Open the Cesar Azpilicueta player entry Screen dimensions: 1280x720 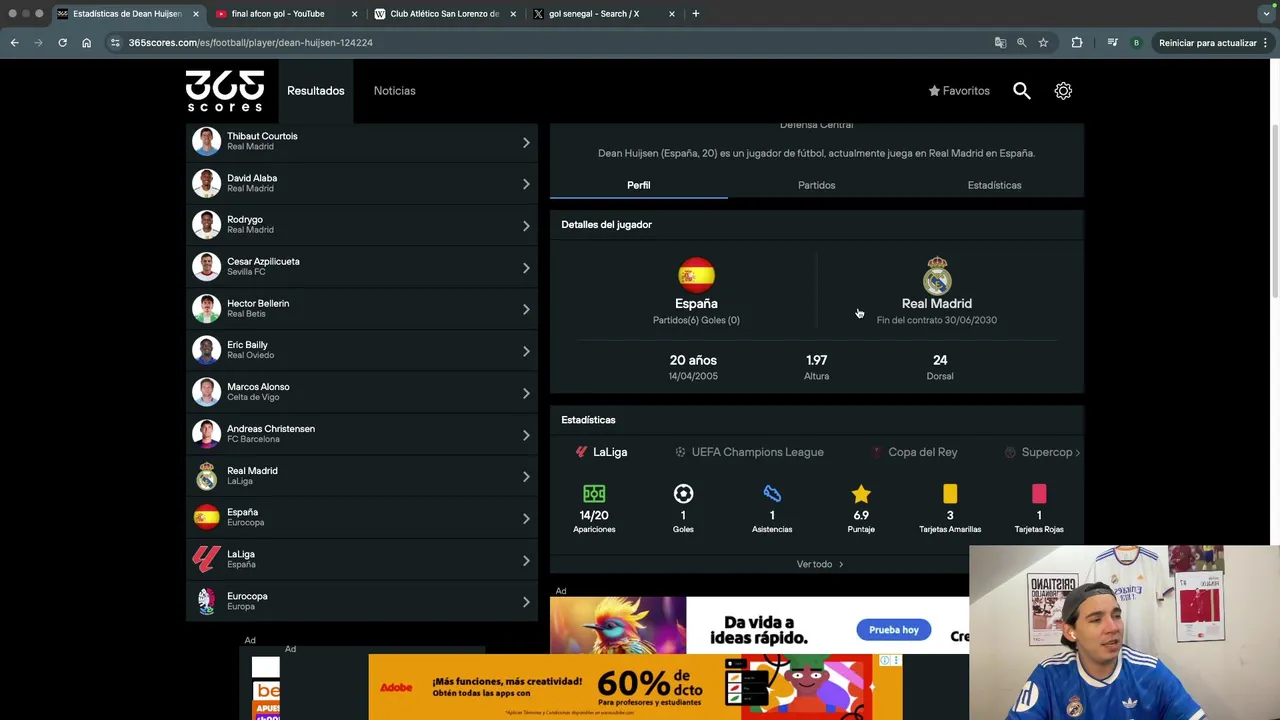(x=362, y=267)
